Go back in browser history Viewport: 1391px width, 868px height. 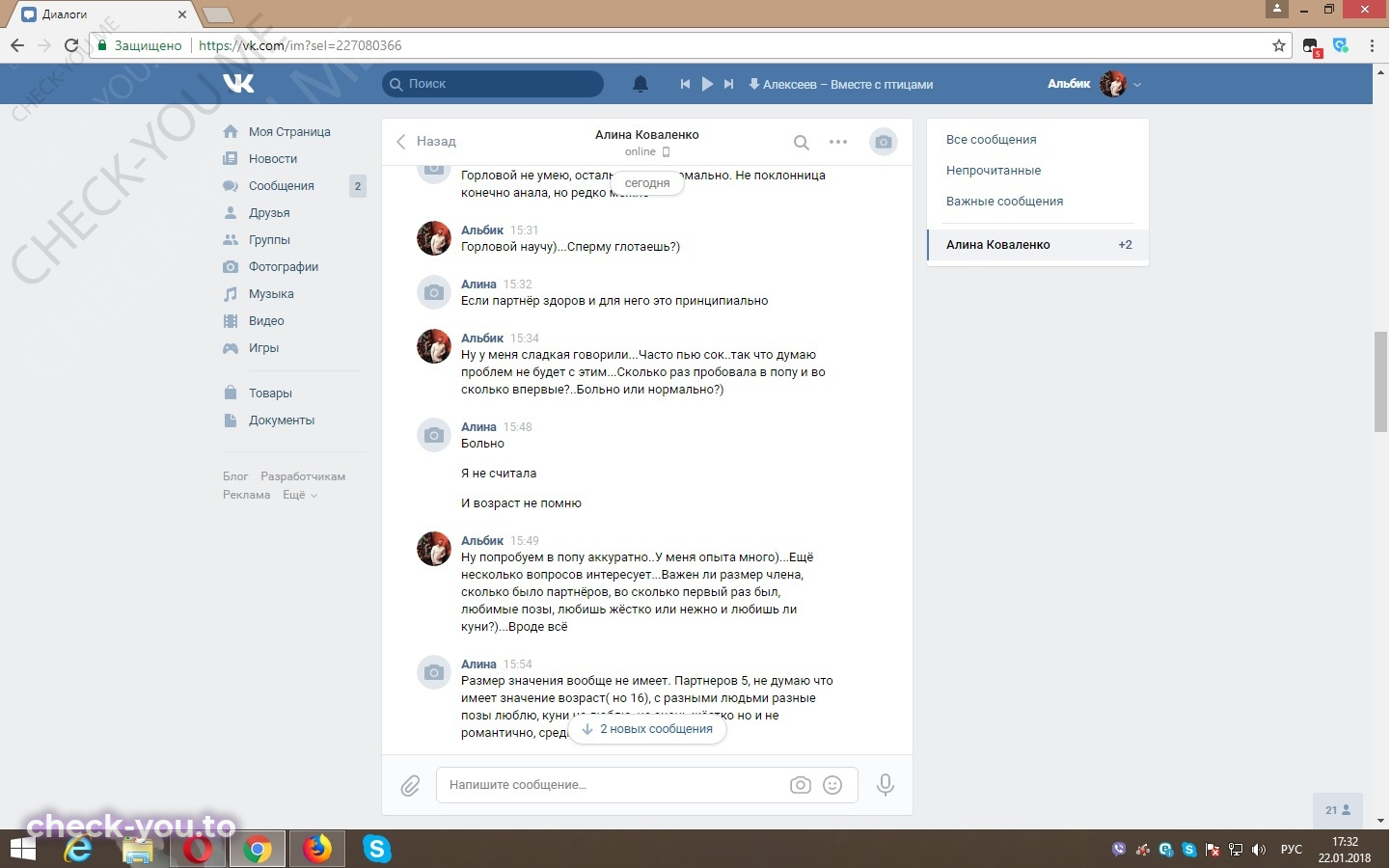(x=17, y=45)
